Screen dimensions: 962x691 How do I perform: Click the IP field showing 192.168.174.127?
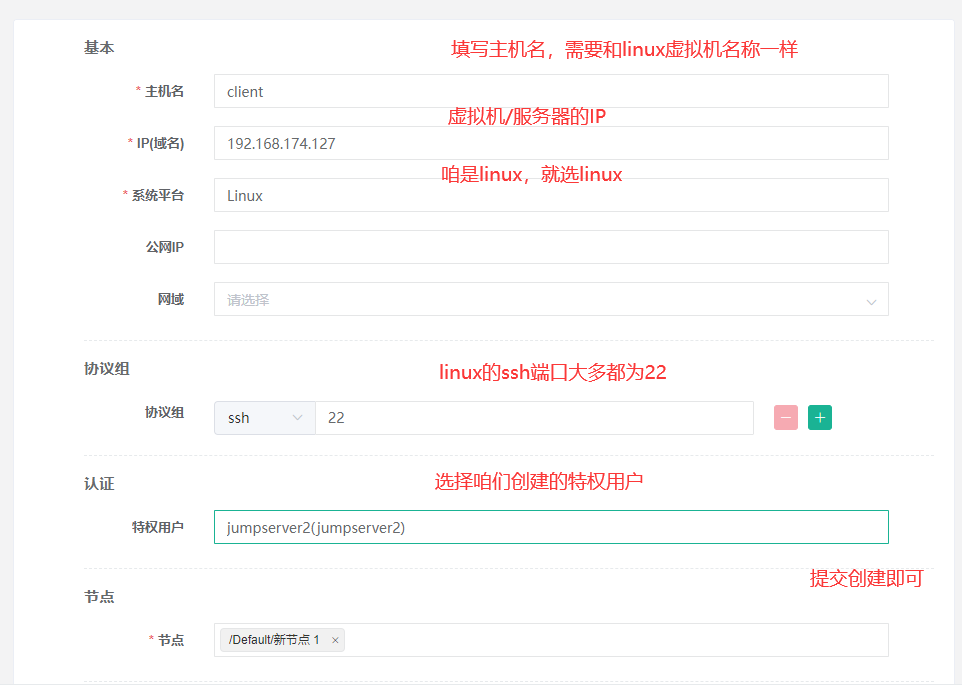pyautogui.click(x=550, y=142)
